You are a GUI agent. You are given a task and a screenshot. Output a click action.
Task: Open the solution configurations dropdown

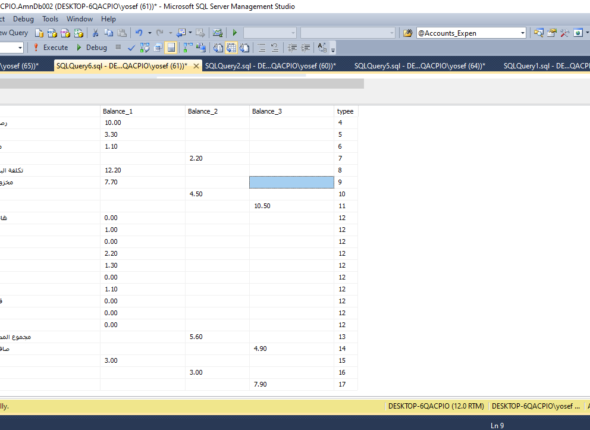click(x=270, y=33)
